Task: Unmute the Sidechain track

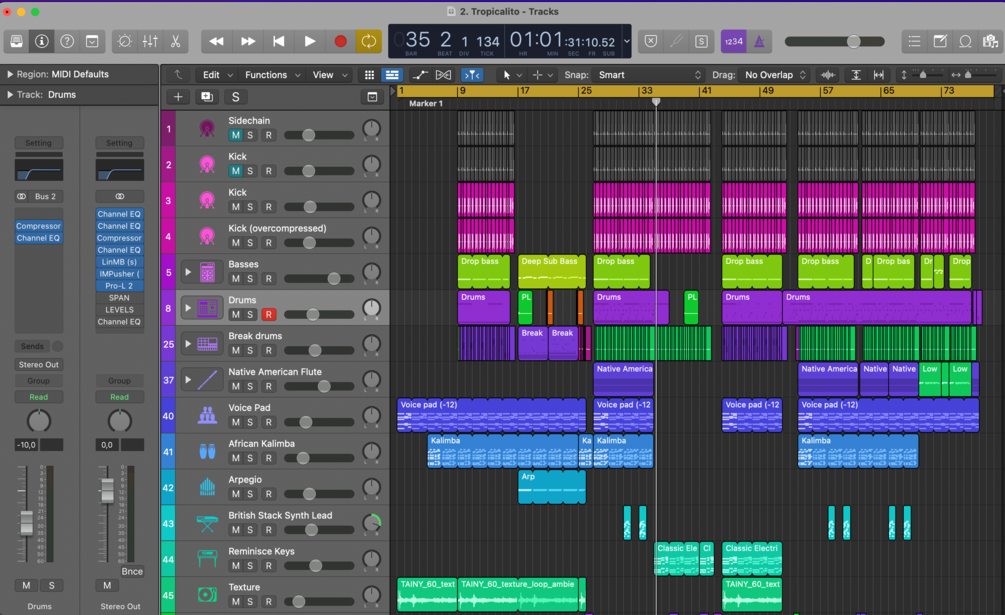Action: [235, 135]
